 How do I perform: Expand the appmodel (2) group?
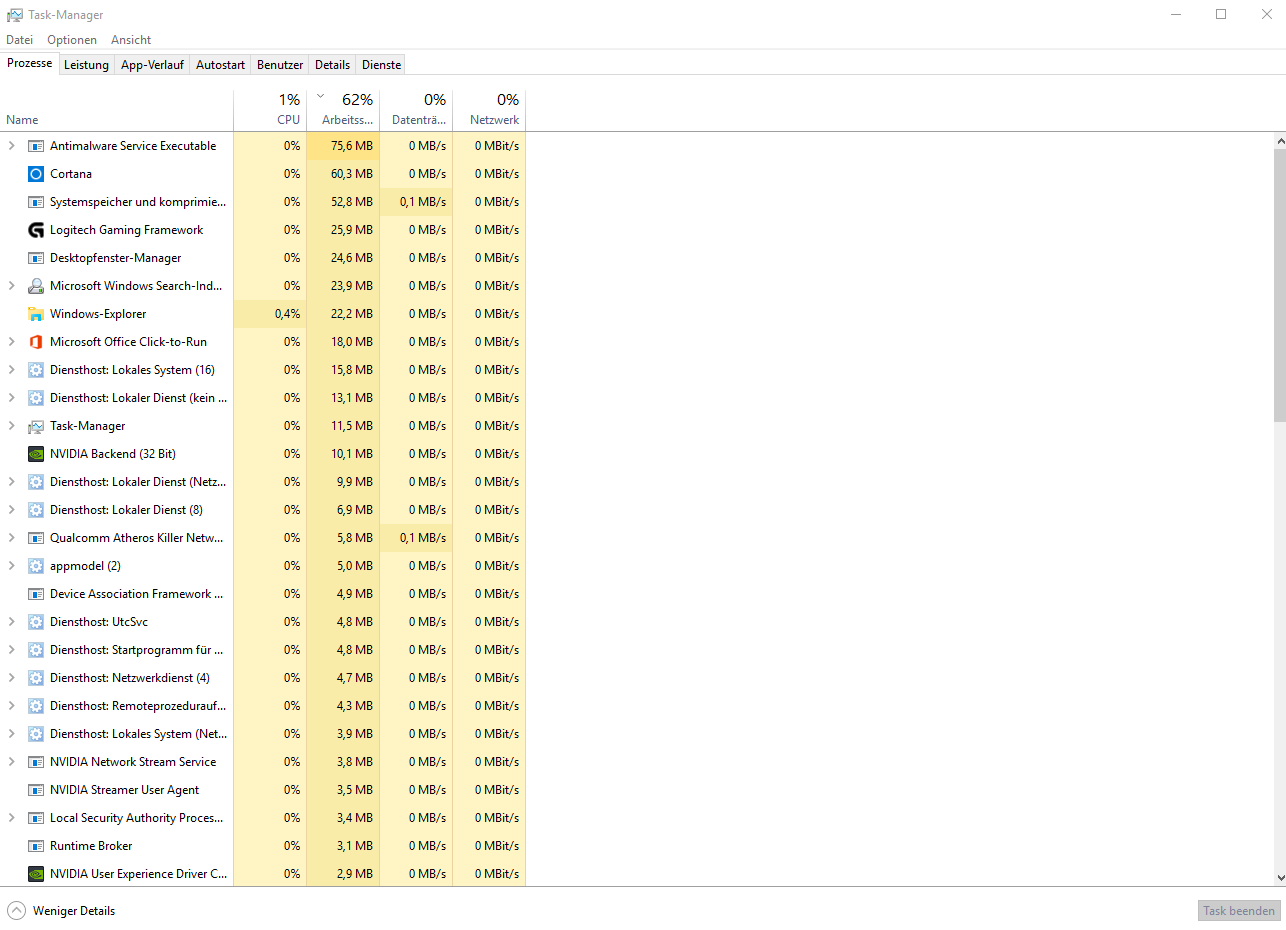tap(12, 566)
